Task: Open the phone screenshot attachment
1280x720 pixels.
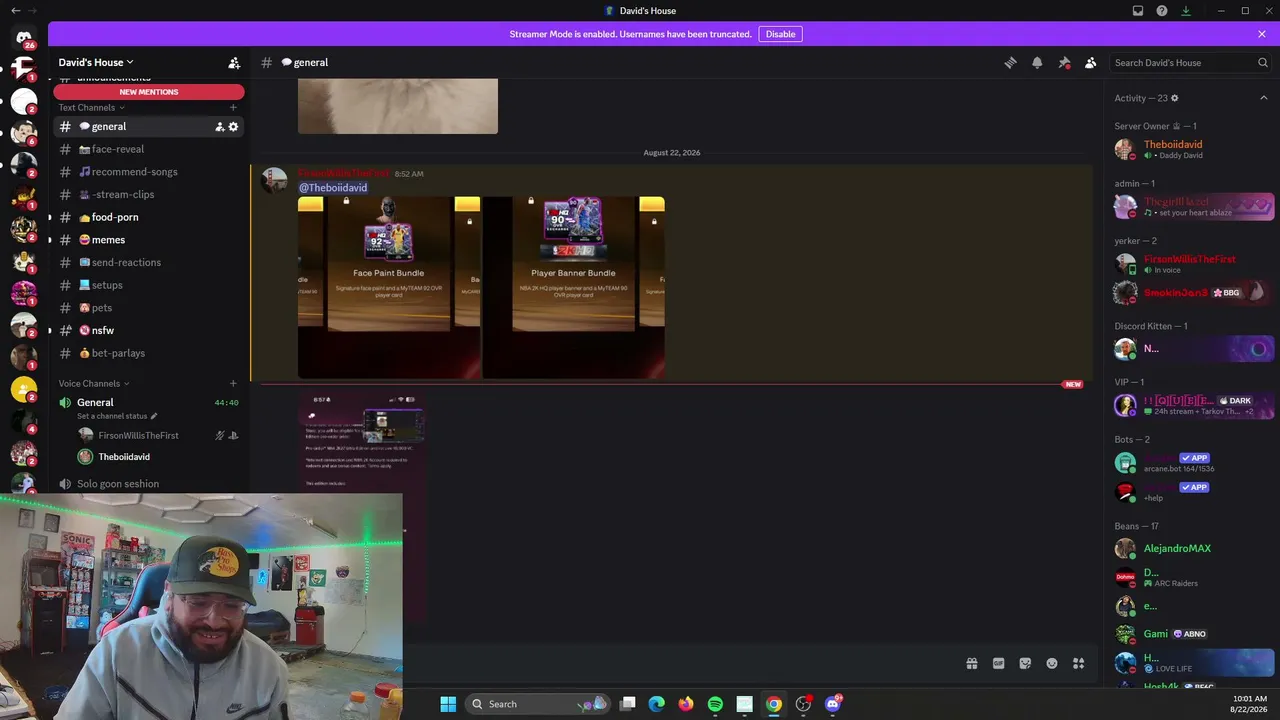Action: pyautogui.click(x=363, y=505)
